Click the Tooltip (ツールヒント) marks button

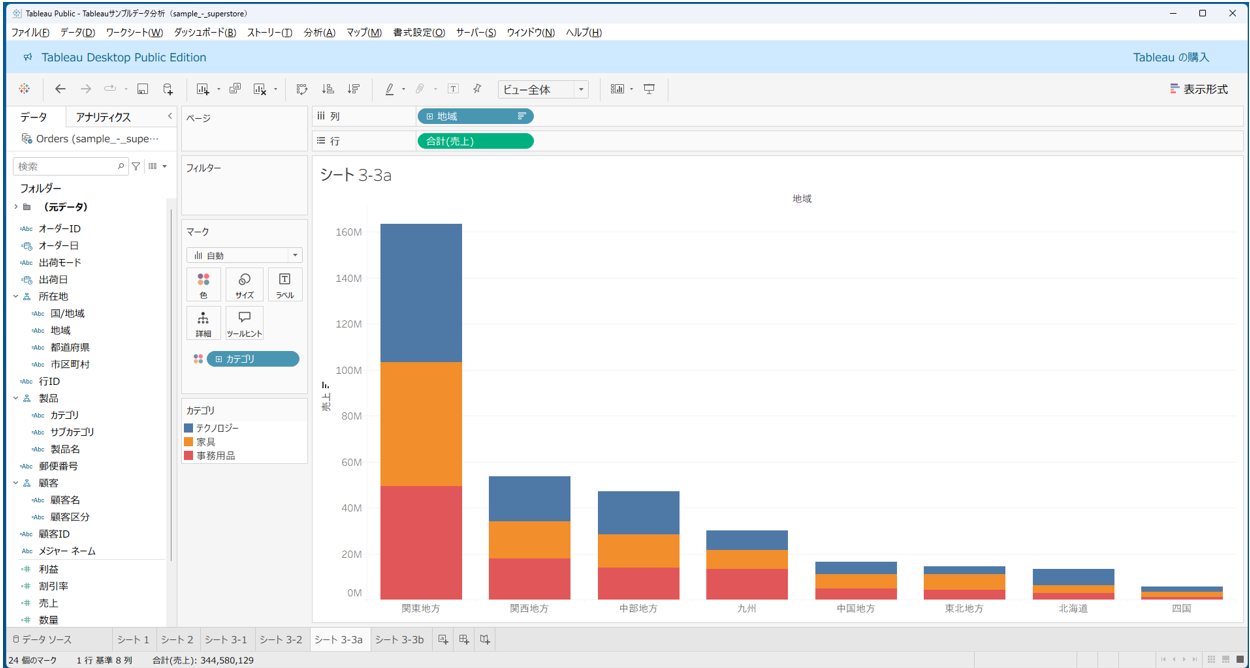click(244, 323)
